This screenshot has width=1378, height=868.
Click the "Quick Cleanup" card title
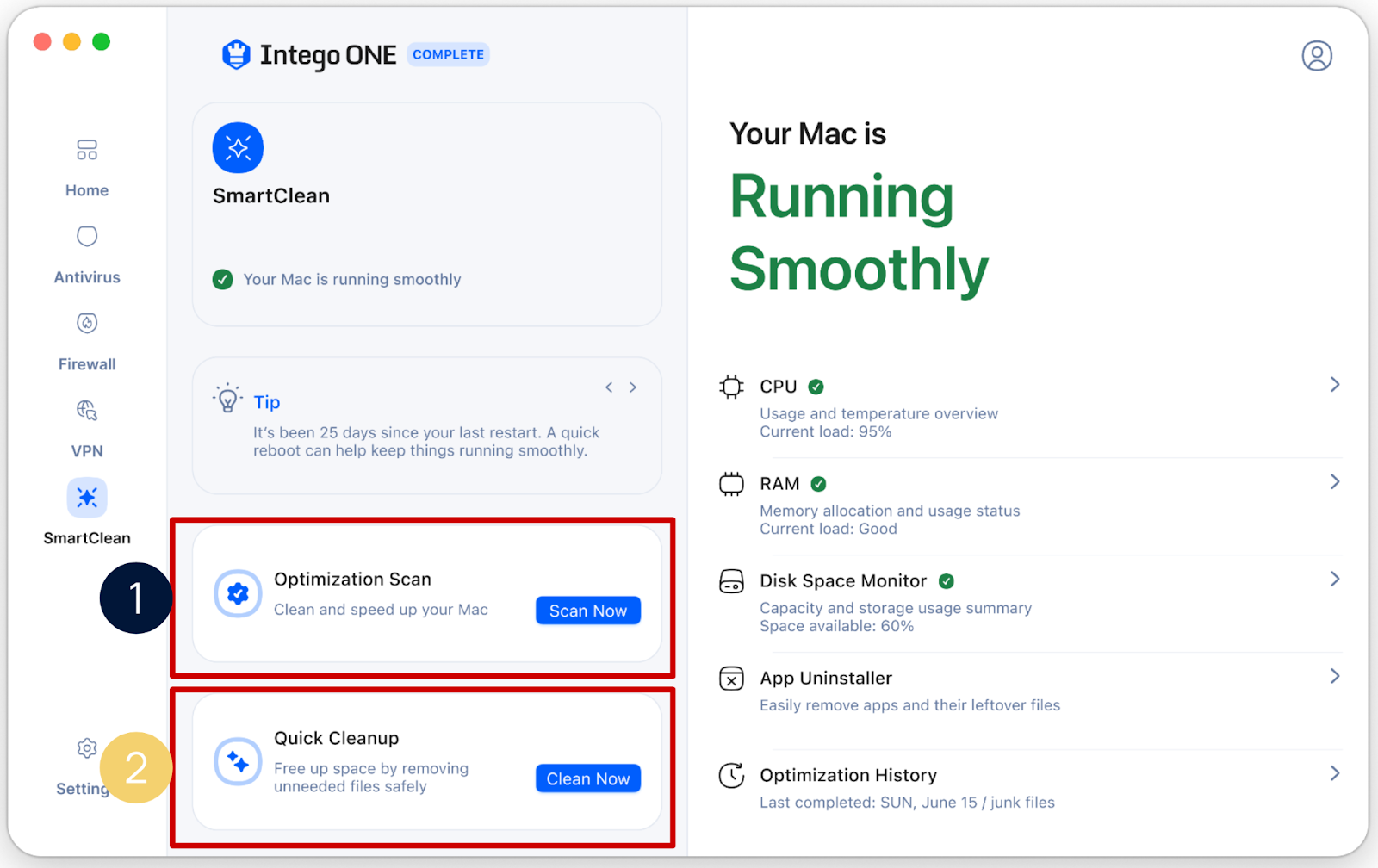[337, 738]
